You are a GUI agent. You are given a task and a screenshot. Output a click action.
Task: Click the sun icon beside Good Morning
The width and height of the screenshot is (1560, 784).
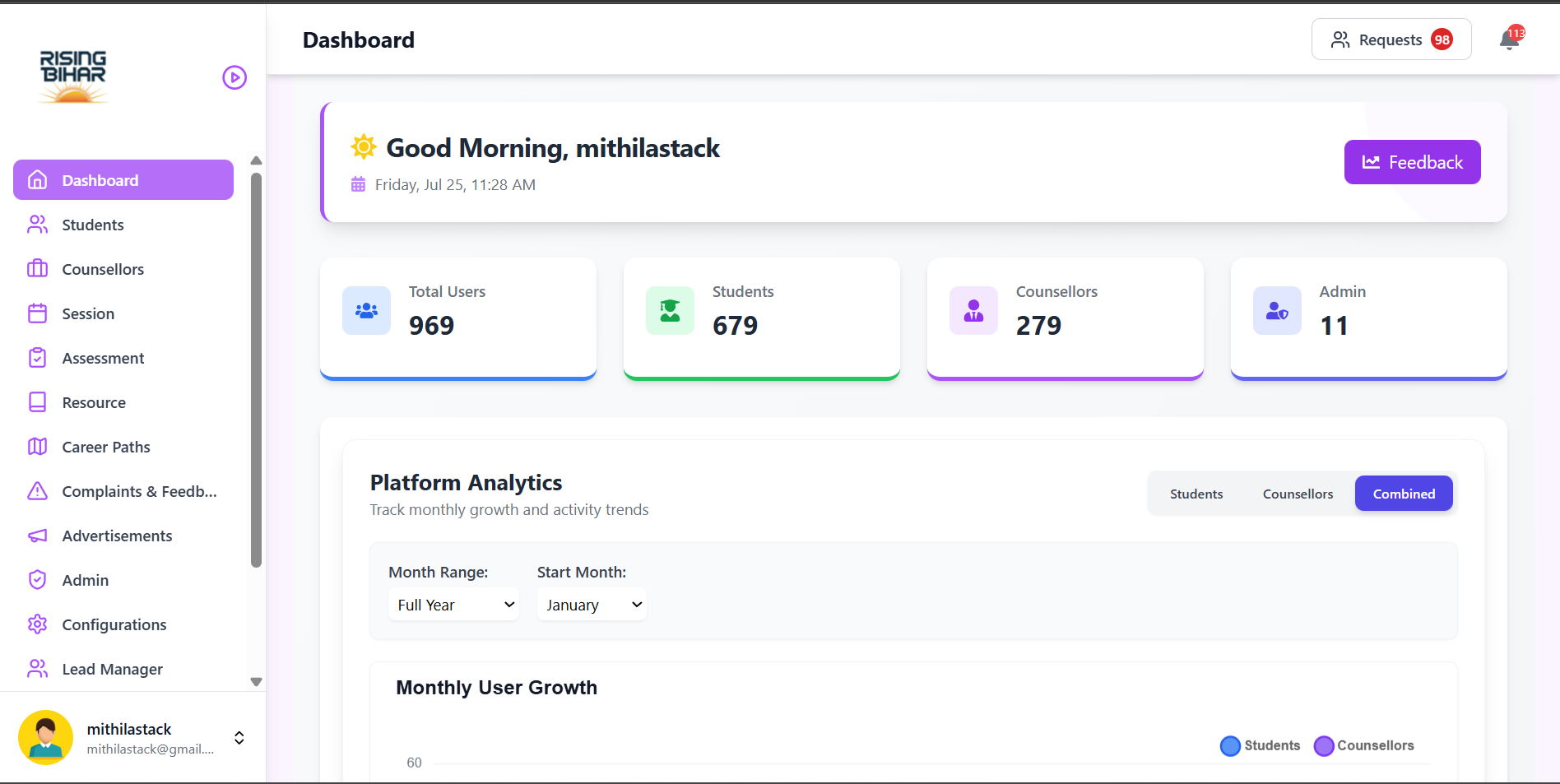coord(363,146)
